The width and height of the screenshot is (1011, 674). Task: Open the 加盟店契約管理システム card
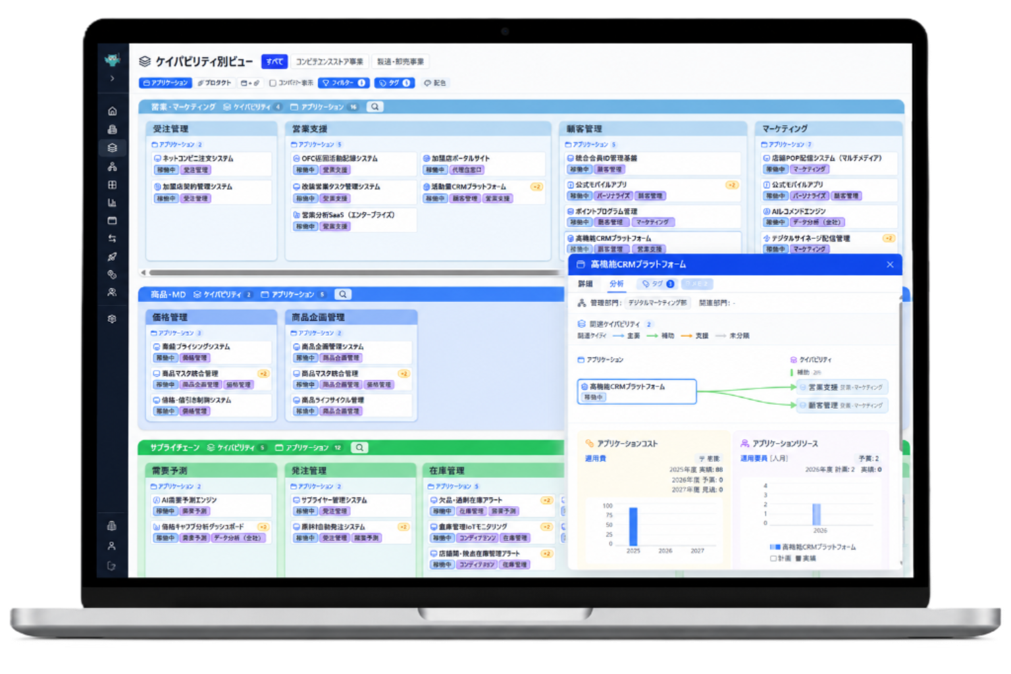pyautogui.click(x=211, y=192)
